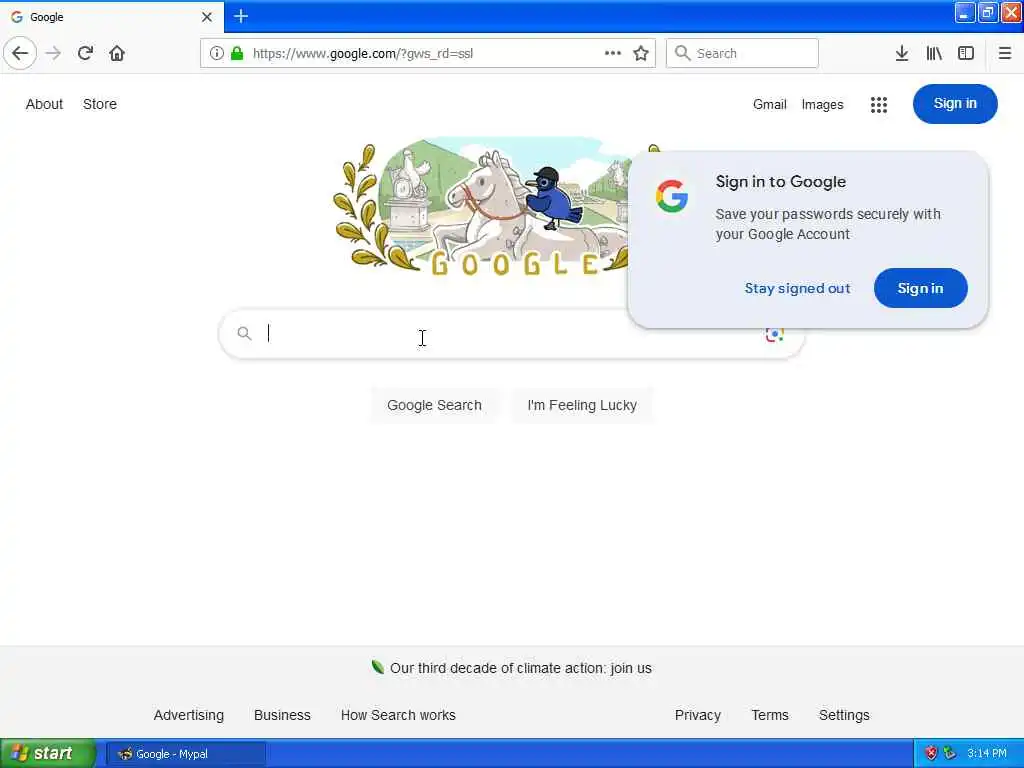Image resolution: width=1024 pixels, height=768 pixels.
Task: Focus the browser toolbar Search field
Action: [x=742, y=53]
